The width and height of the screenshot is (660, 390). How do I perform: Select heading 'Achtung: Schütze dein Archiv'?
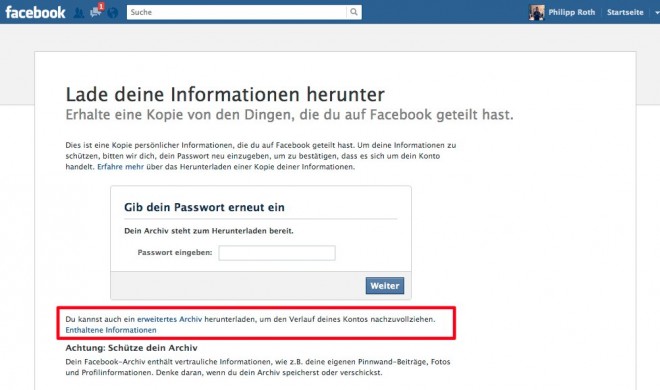pyautogui.click(x=131, y=348)
